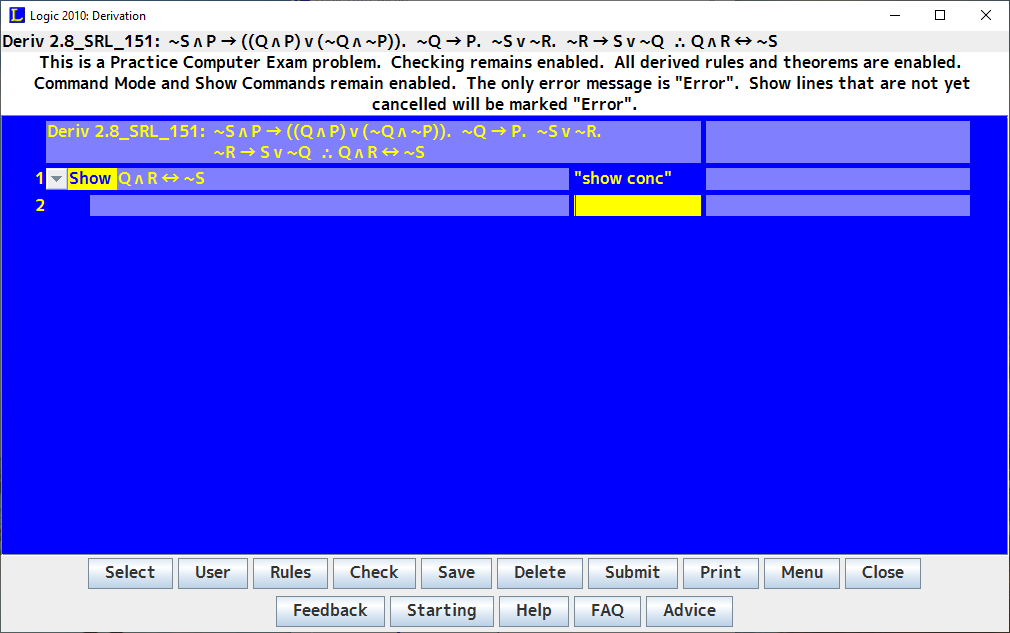This screenshot has width=1010, height=633.
Task: Click the Starting button
Action: [x=442, y=610]
